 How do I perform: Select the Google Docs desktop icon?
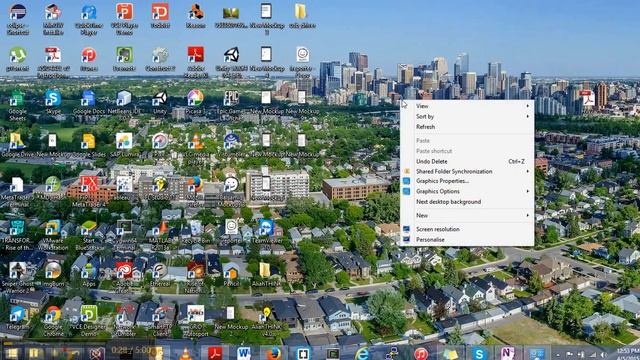click(89, 102)
